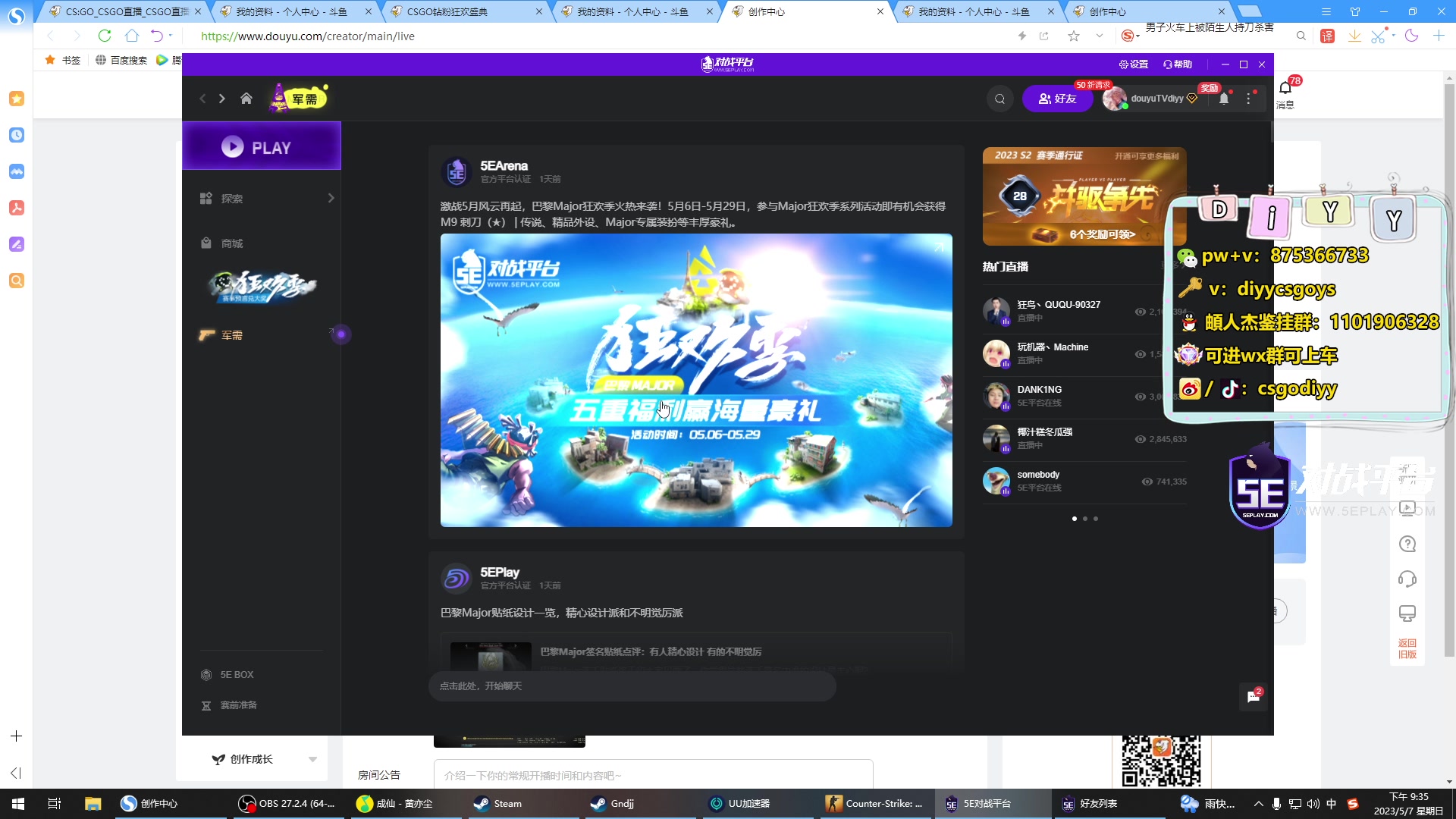
Task: Click 返回旧版 link on right side
Action: click(1407, 648)
